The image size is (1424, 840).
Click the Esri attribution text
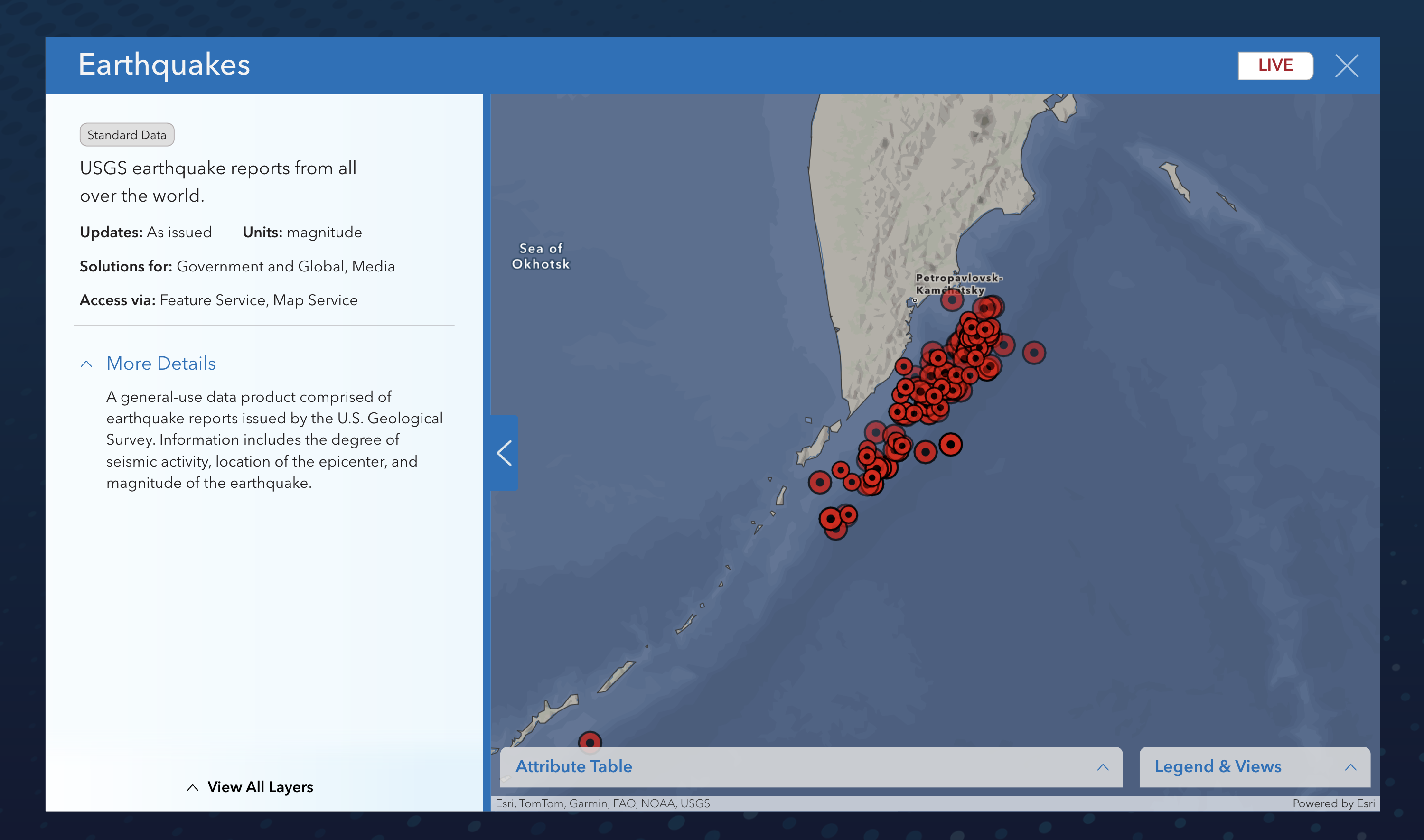click(603, 803)
